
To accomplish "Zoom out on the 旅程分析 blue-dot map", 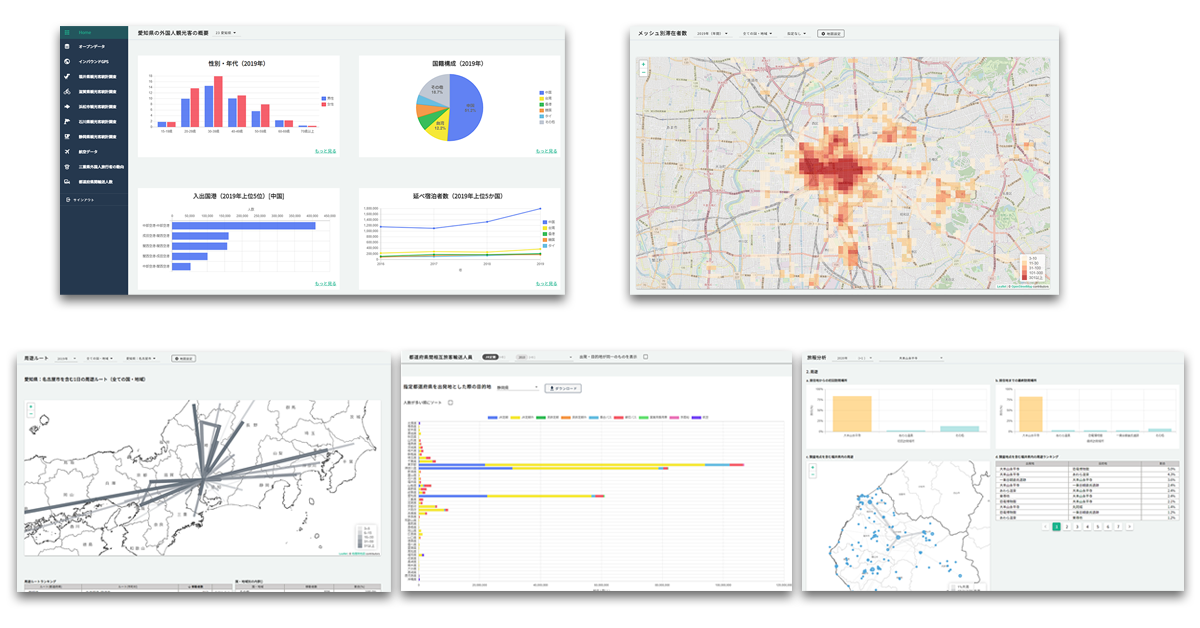I will pyautogui.click(x=811, y=475).
